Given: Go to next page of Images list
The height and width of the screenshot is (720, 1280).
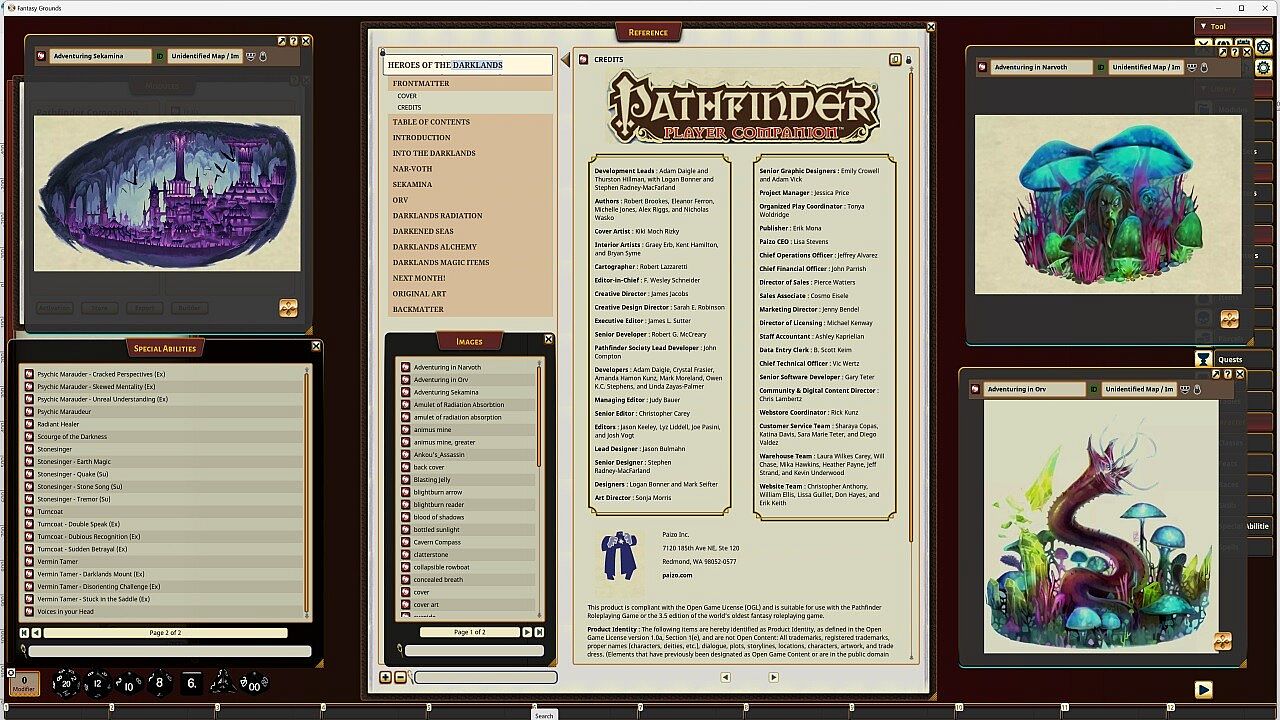Looking at the screenshot, I should (x=527, y=632).
